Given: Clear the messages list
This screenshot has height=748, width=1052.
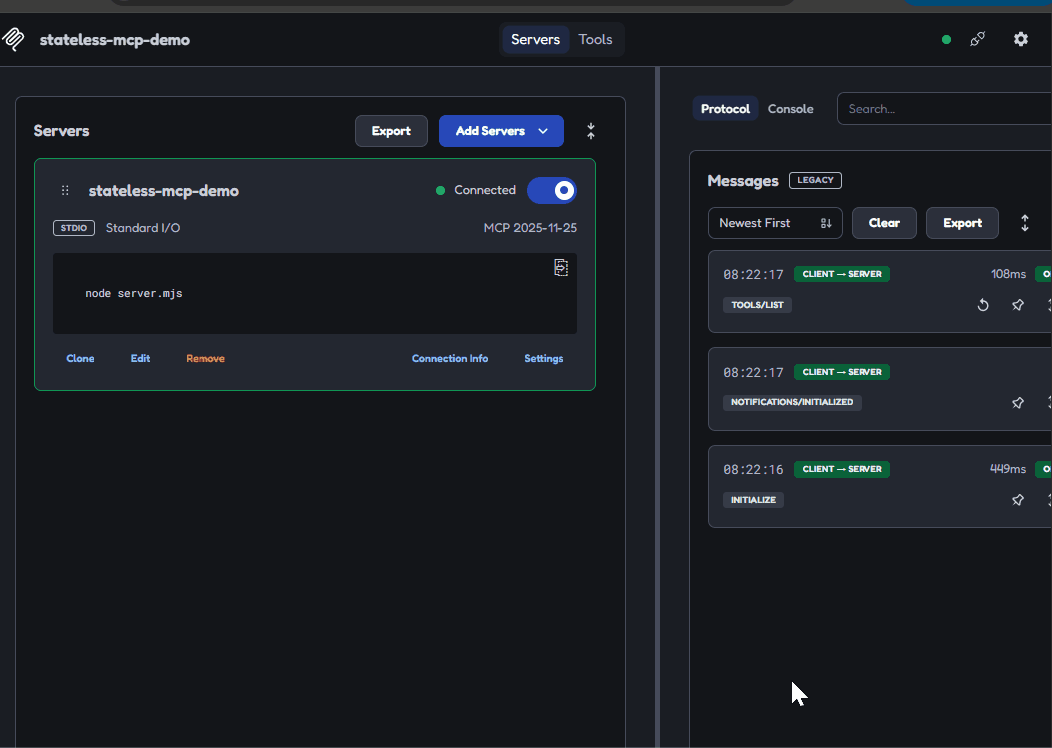Looking at the screenshot, I should 884,223.
